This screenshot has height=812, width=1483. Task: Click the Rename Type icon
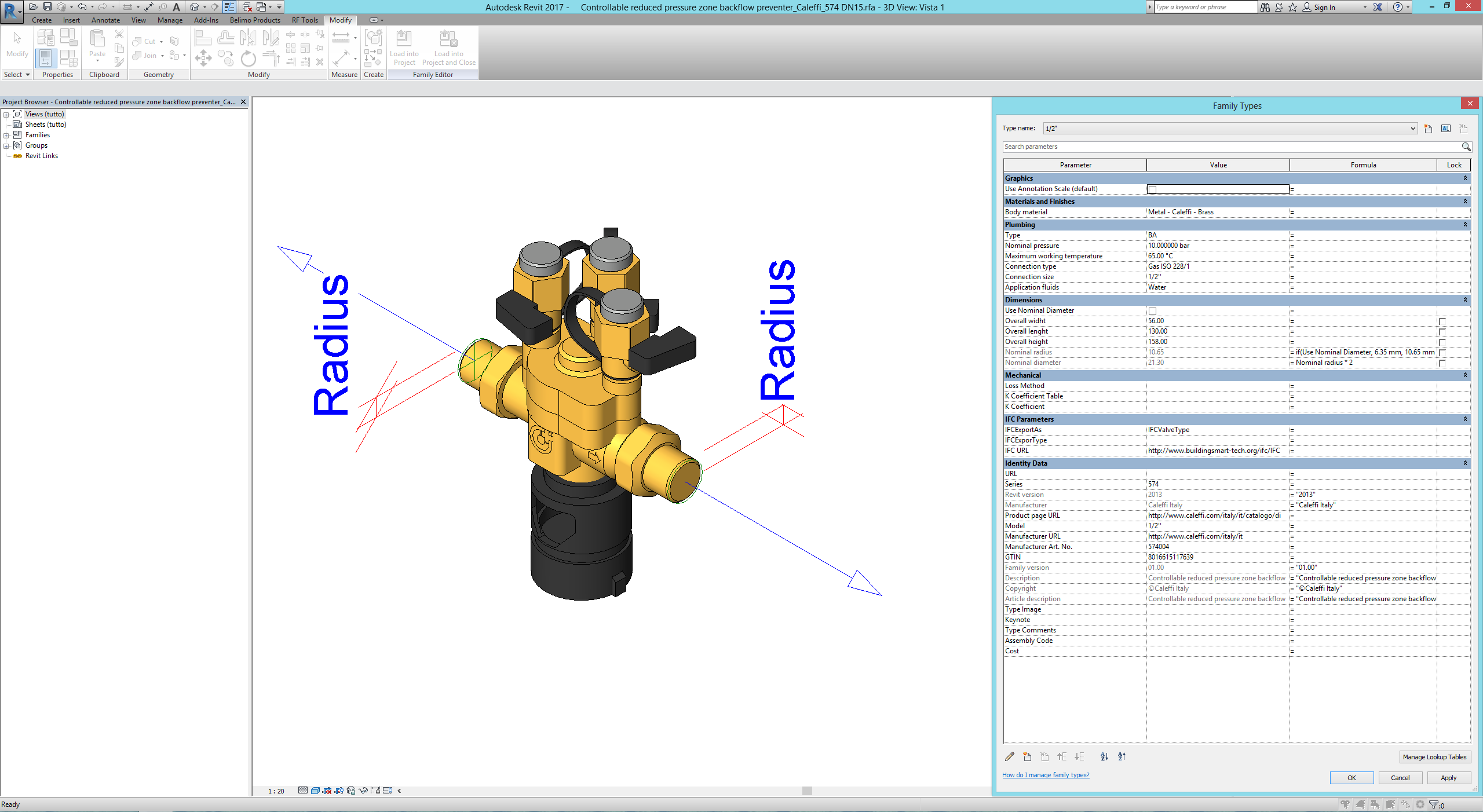tap(1446, 129)
